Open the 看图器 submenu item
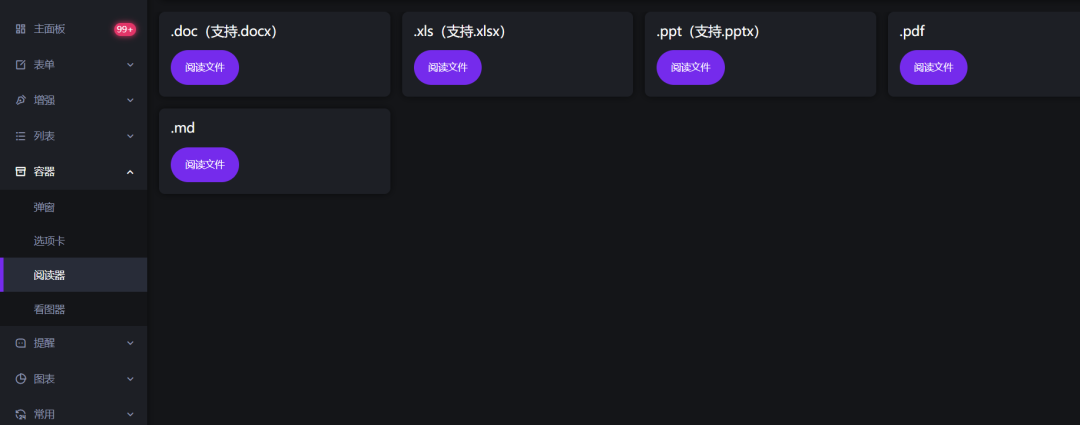The image size is (1080, 425). pyautogui.click(x=74, y=309)
